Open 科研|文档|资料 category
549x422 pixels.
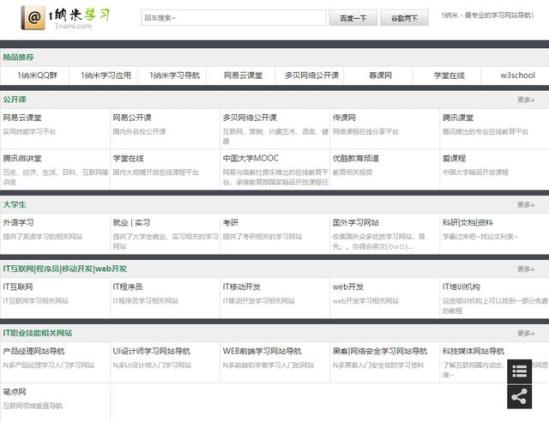[x=468, y=222]
